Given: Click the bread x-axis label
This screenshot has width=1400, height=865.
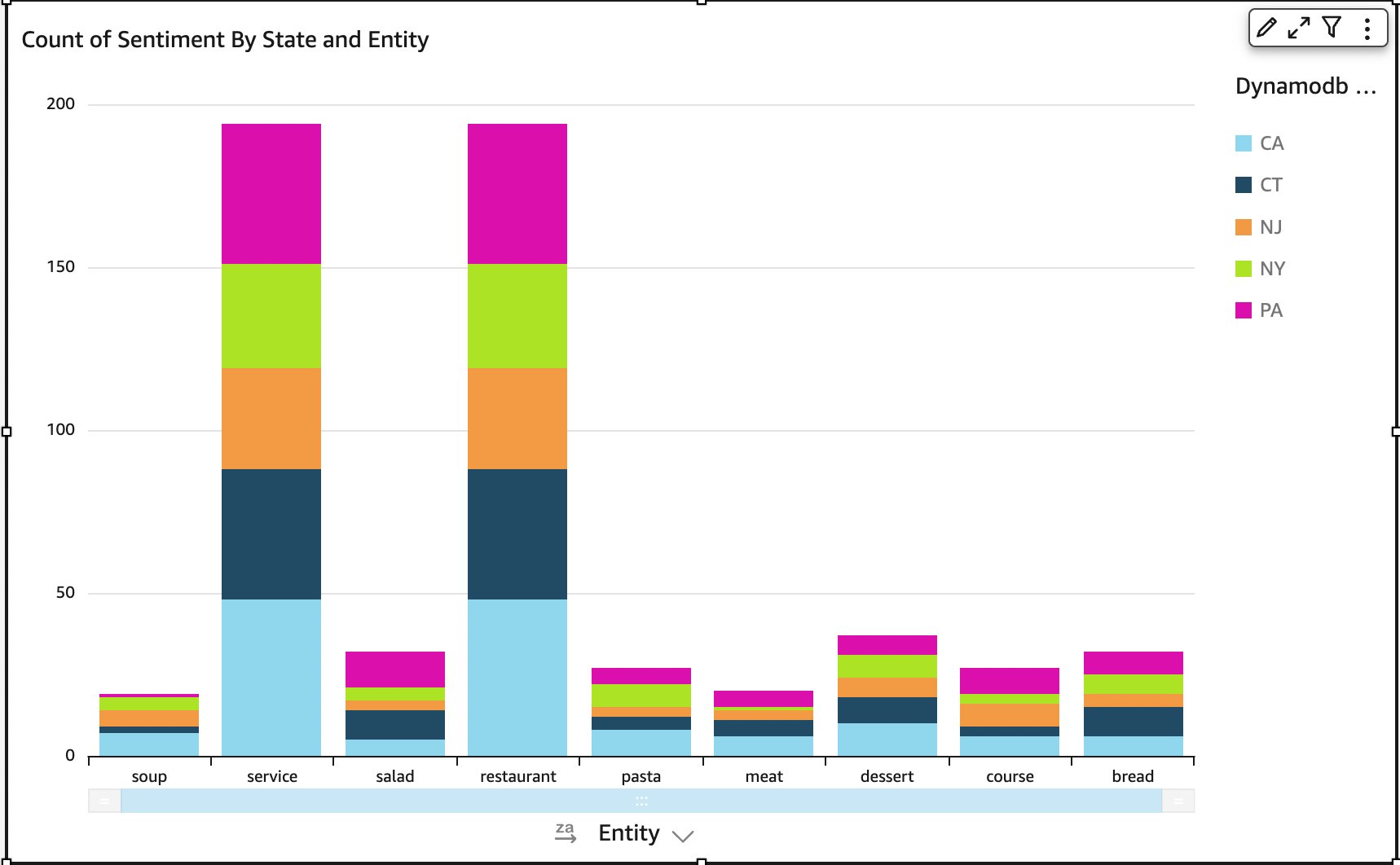Looking at the screenshot, I should [x=1133, y=776].
